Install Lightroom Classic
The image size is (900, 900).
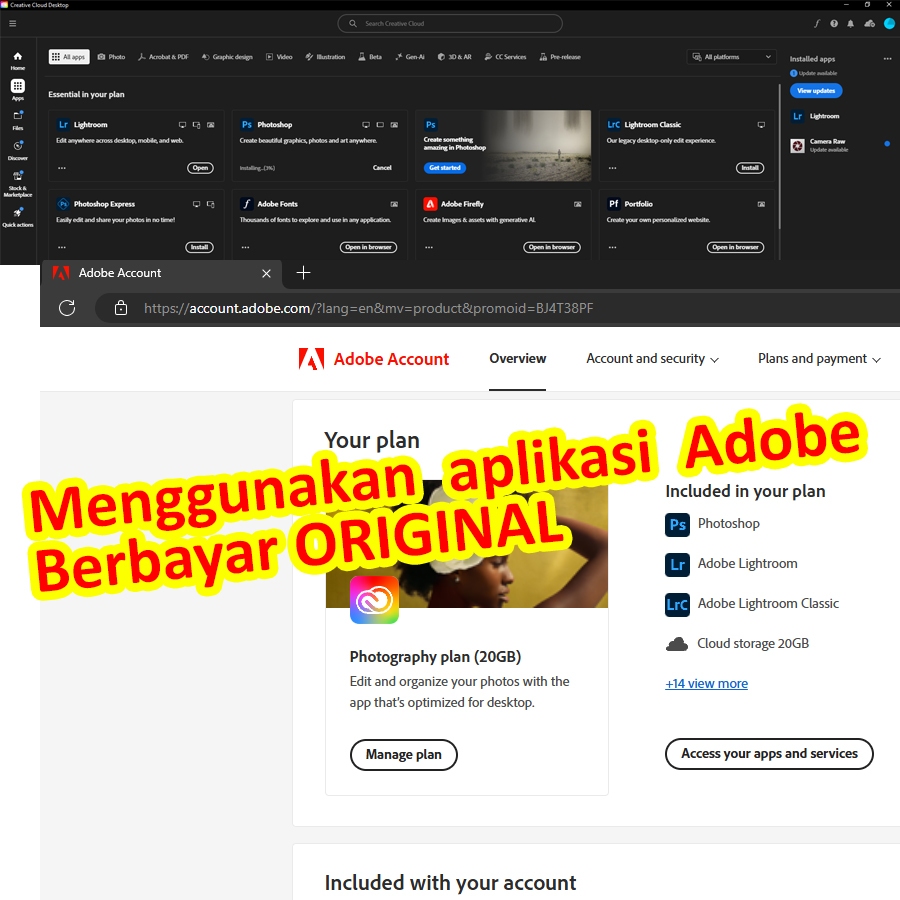point(750,168)
